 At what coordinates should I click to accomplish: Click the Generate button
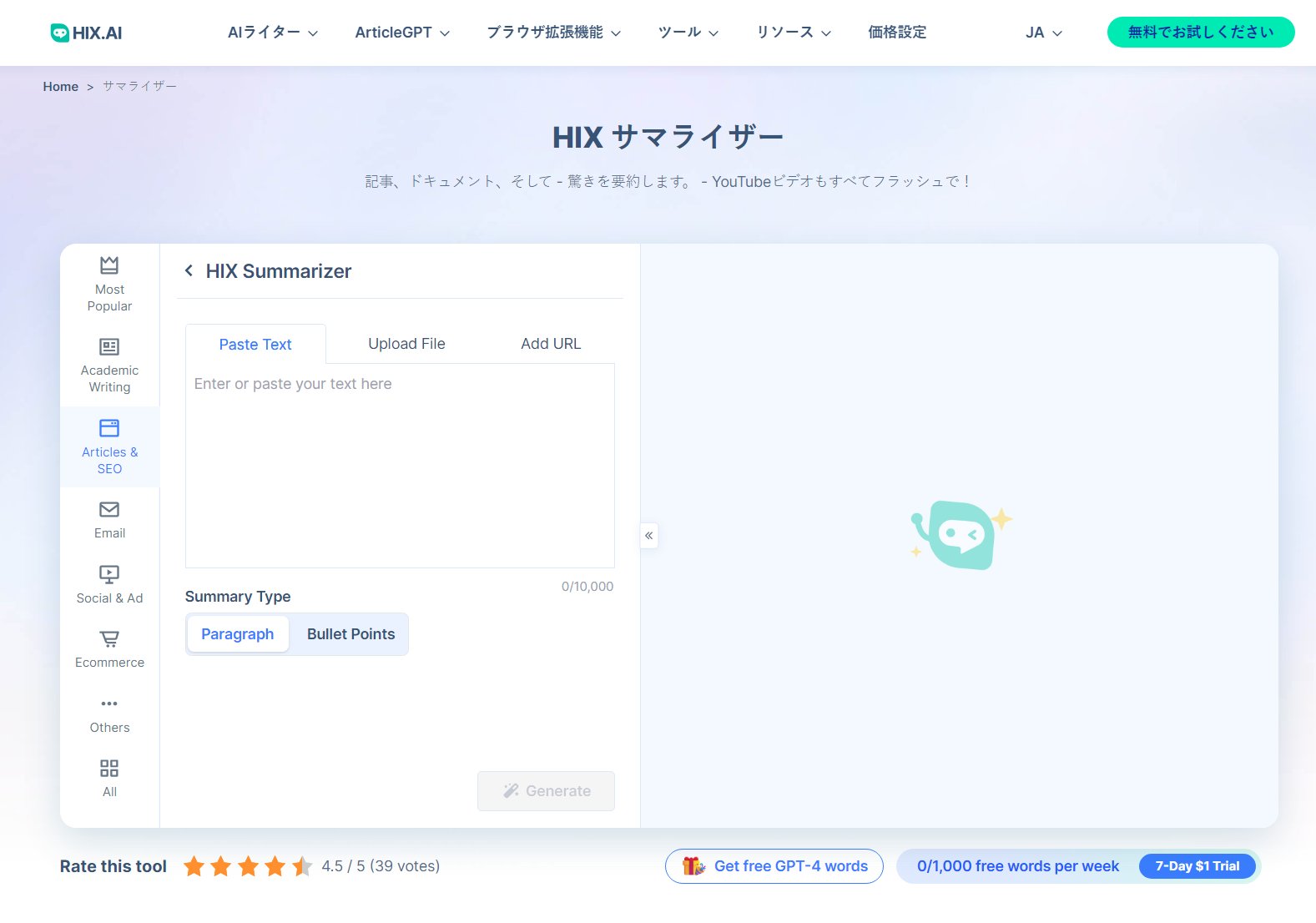point(546,791)
